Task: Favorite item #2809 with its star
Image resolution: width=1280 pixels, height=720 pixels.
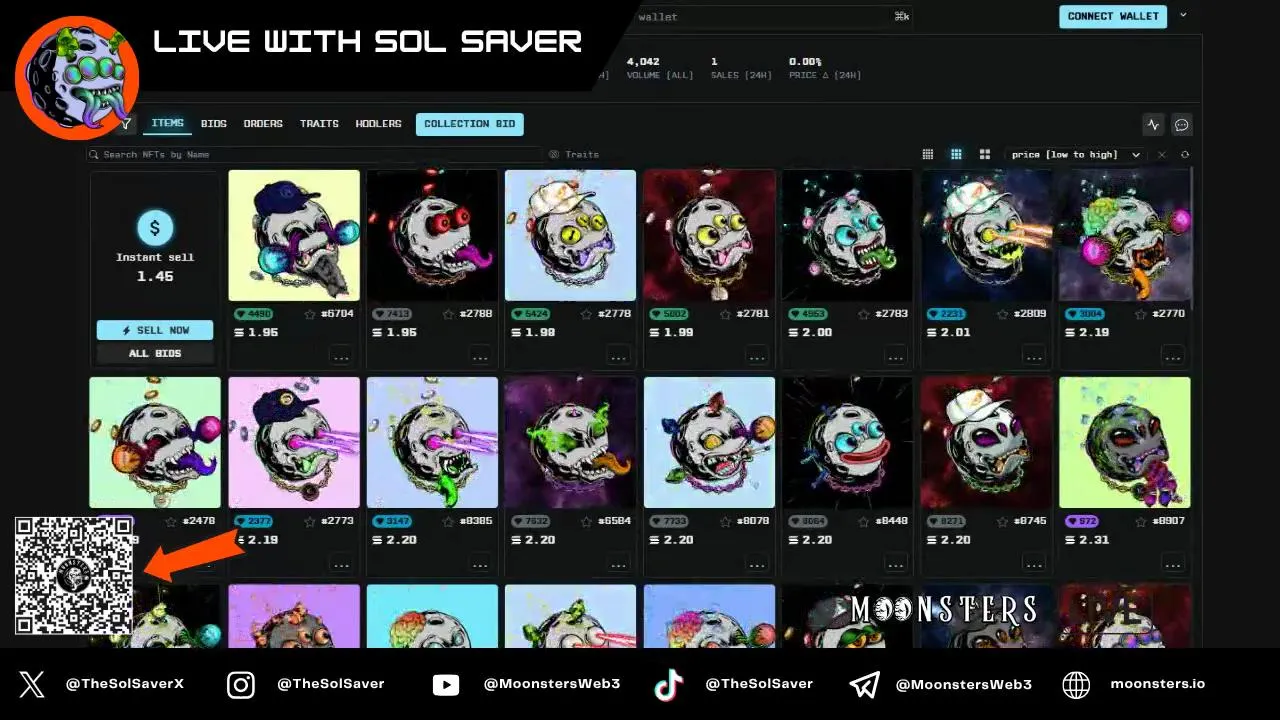Action: 1003,314
